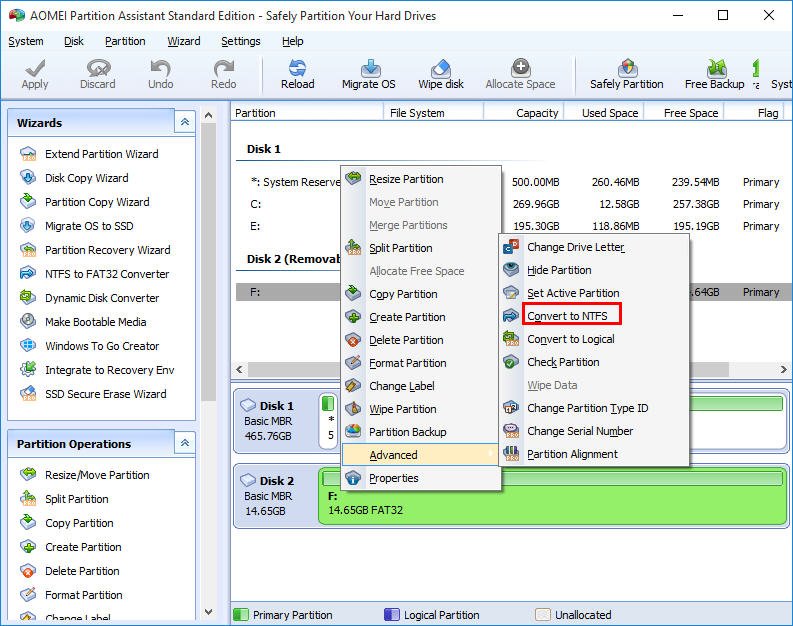Click the Undo arrow icon
This screenshot has width=793, height=626.
[160, 74]
